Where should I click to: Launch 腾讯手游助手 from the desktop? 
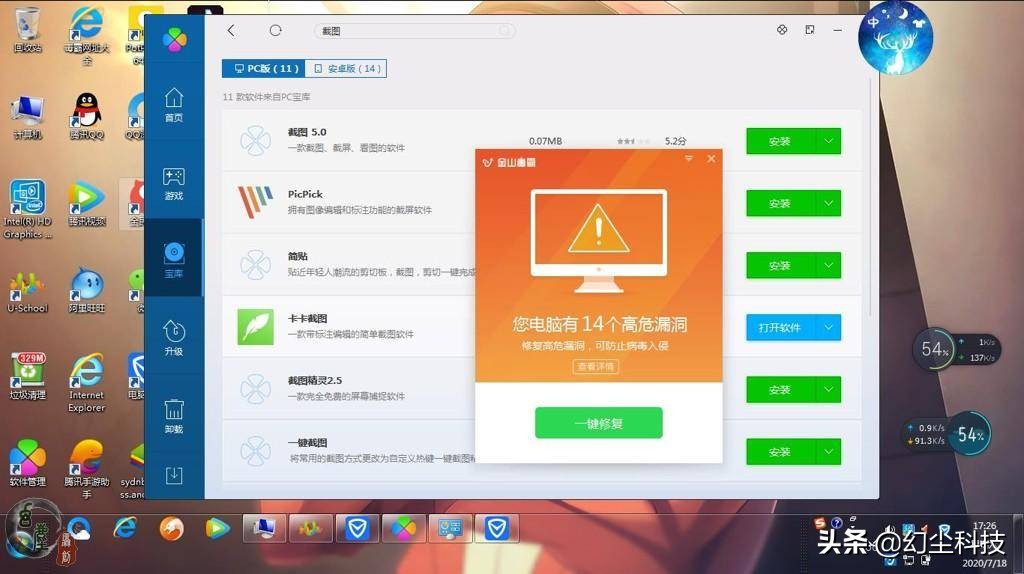(86, 469)
